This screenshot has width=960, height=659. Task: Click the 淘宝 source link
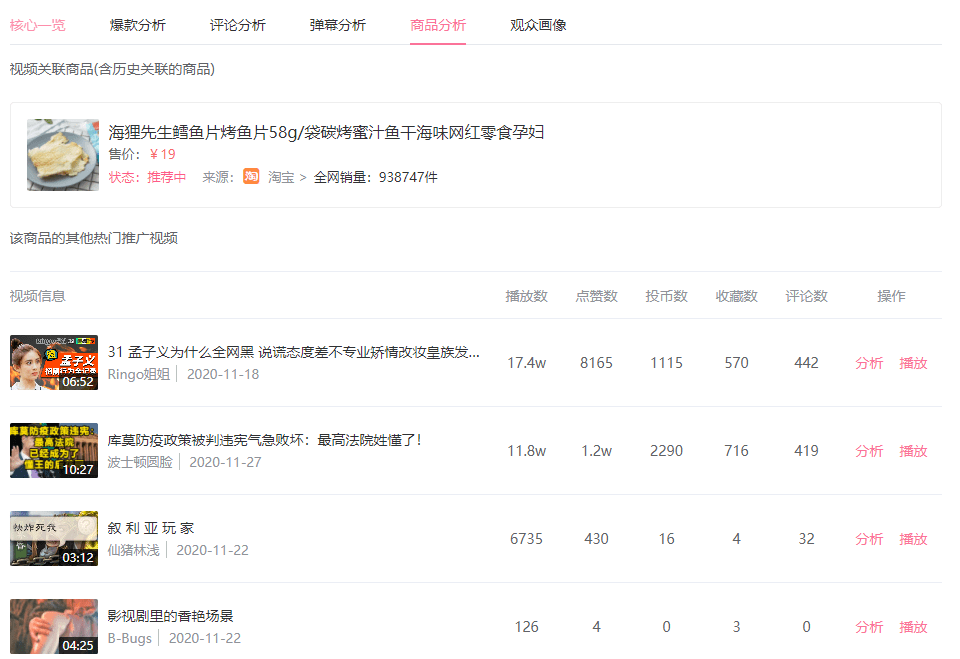[280, 177]
